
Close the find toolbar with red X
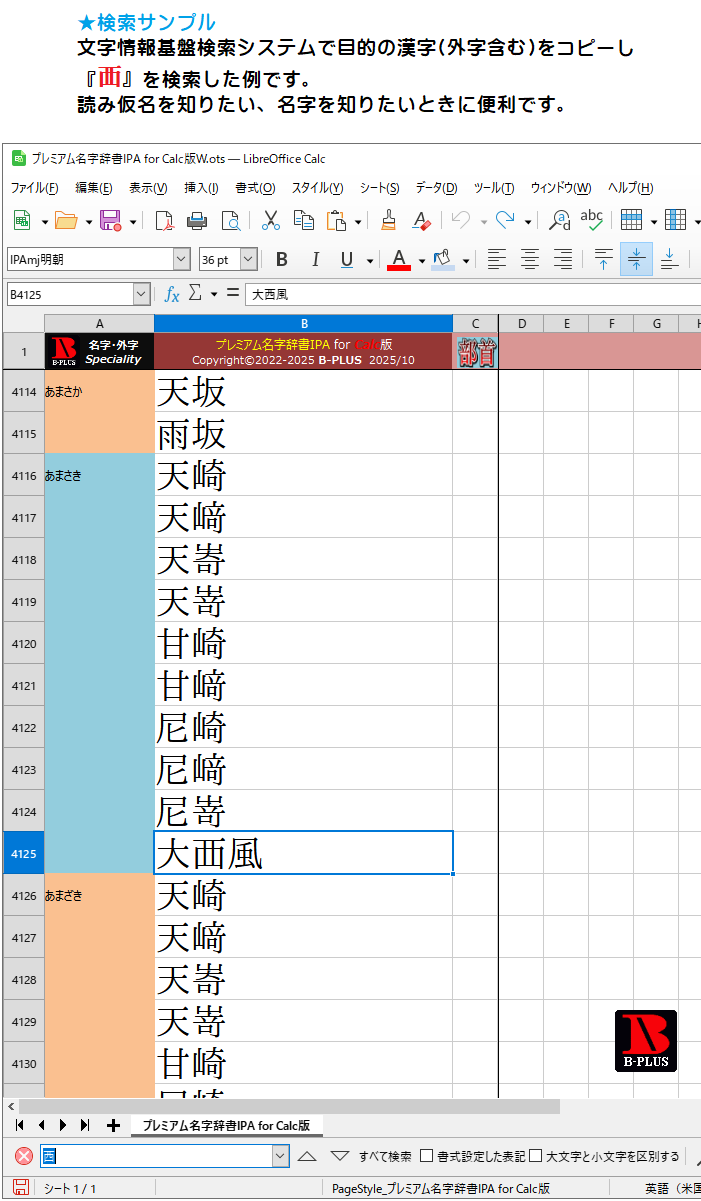24,1156
